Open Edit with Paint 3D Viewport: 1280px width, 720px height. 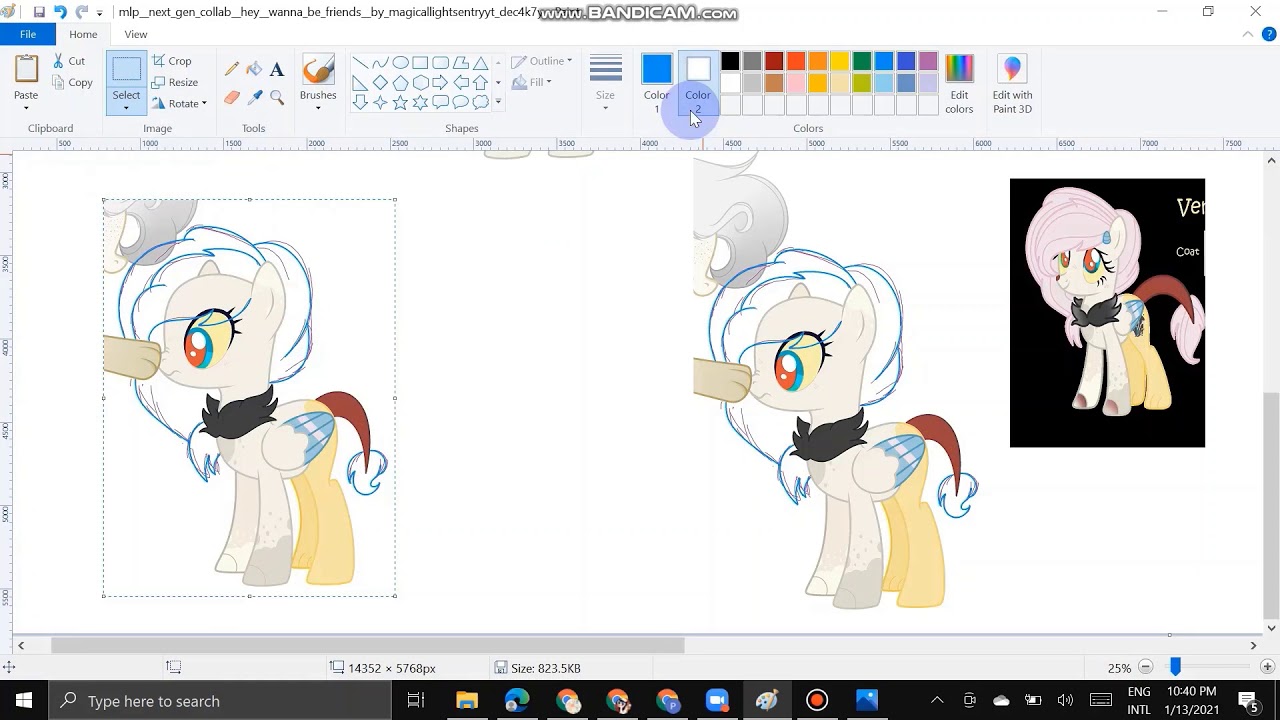pos(1012,84)
